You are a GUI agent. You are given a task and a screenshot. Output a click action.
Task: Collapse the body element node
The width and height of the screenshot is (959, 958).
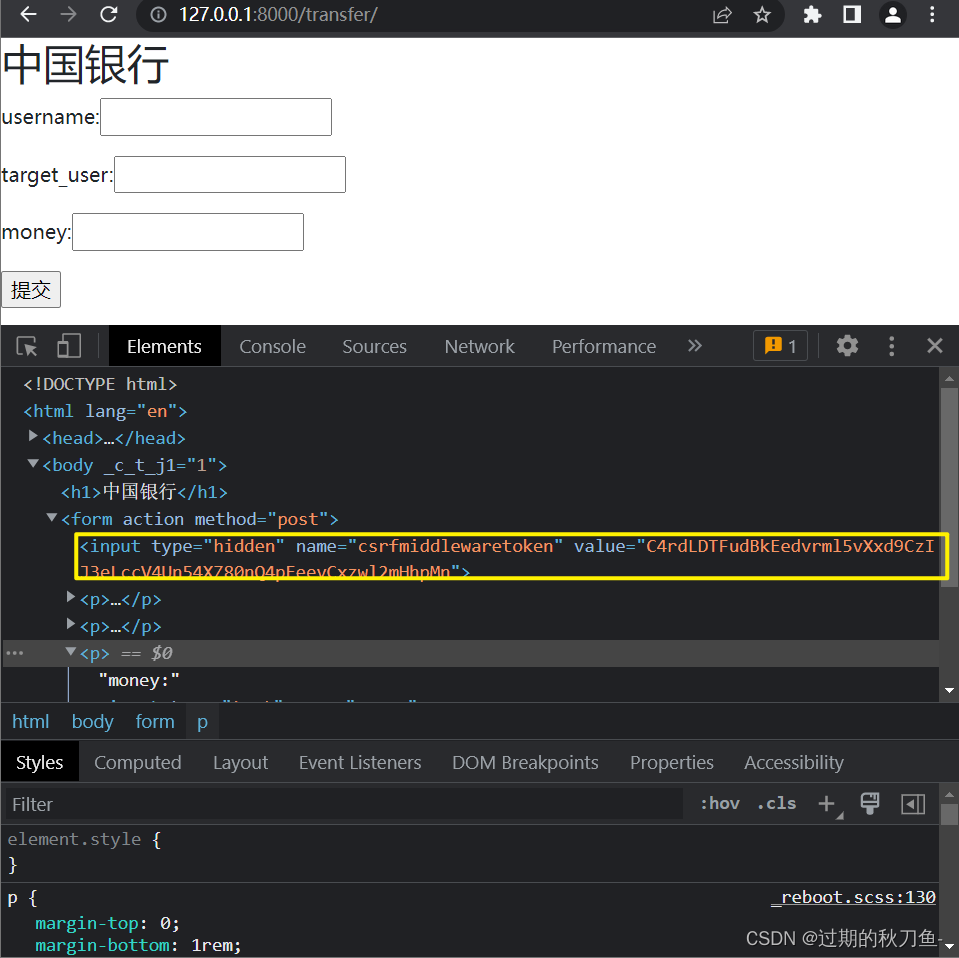(33, 464)
